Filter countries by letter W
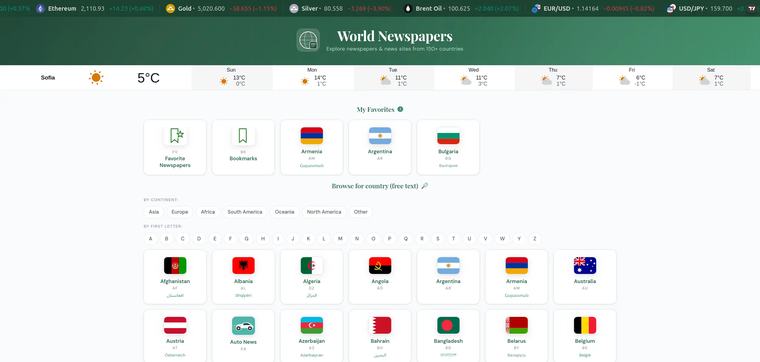Image resolution: width=760 pixels, height=362 pixels. click(x=502, y=239)
